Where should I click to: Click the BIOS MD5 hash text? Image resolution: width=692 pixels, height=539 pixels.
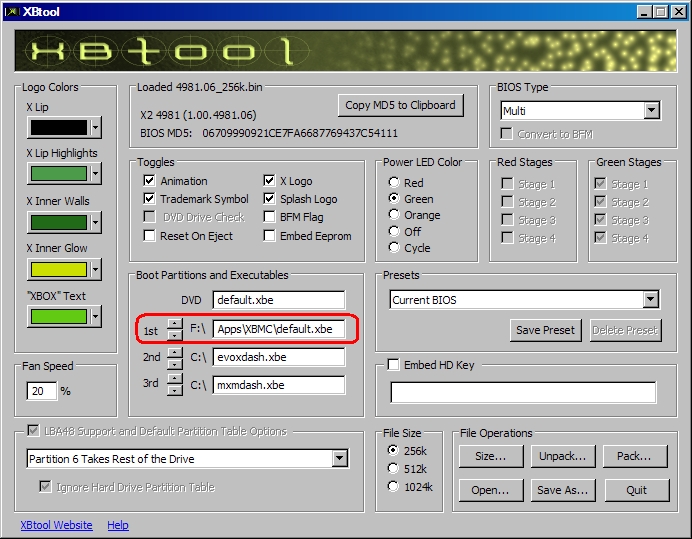(x=300, y=133)
